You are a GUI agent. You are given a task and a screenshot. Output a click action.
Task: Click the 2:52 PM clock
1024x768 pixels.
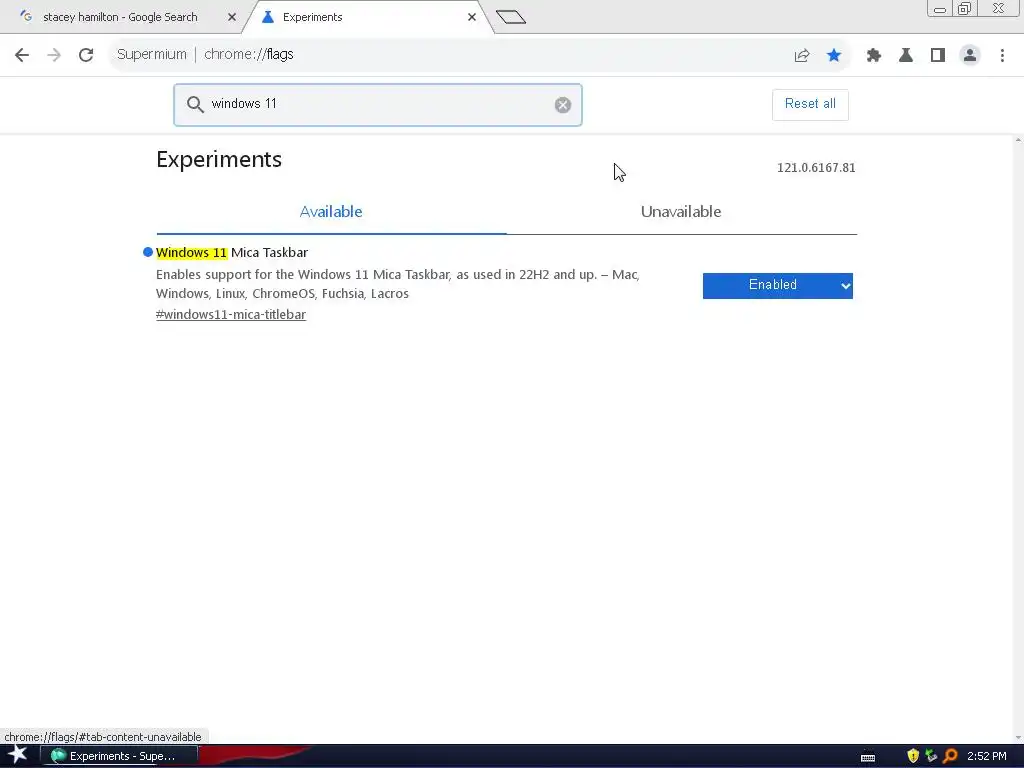pos(987,756)
